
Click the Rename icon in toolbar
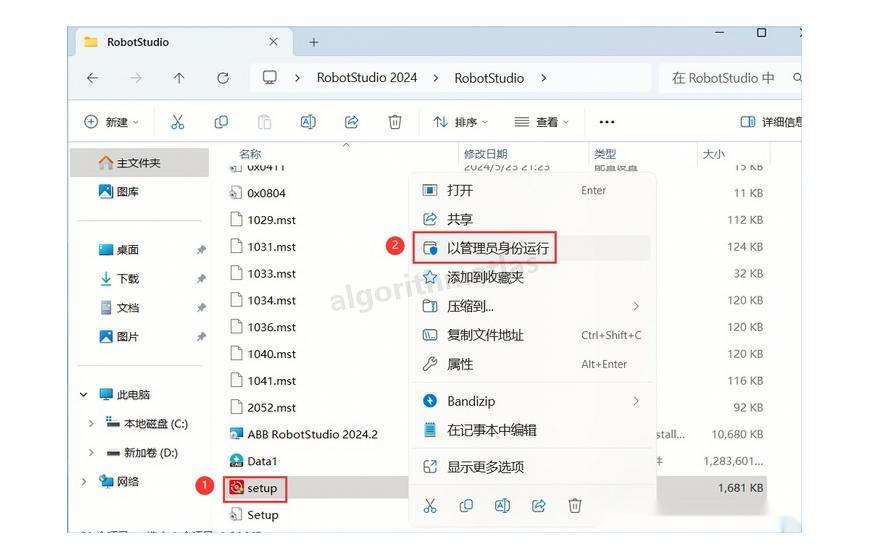click(308, 122)
